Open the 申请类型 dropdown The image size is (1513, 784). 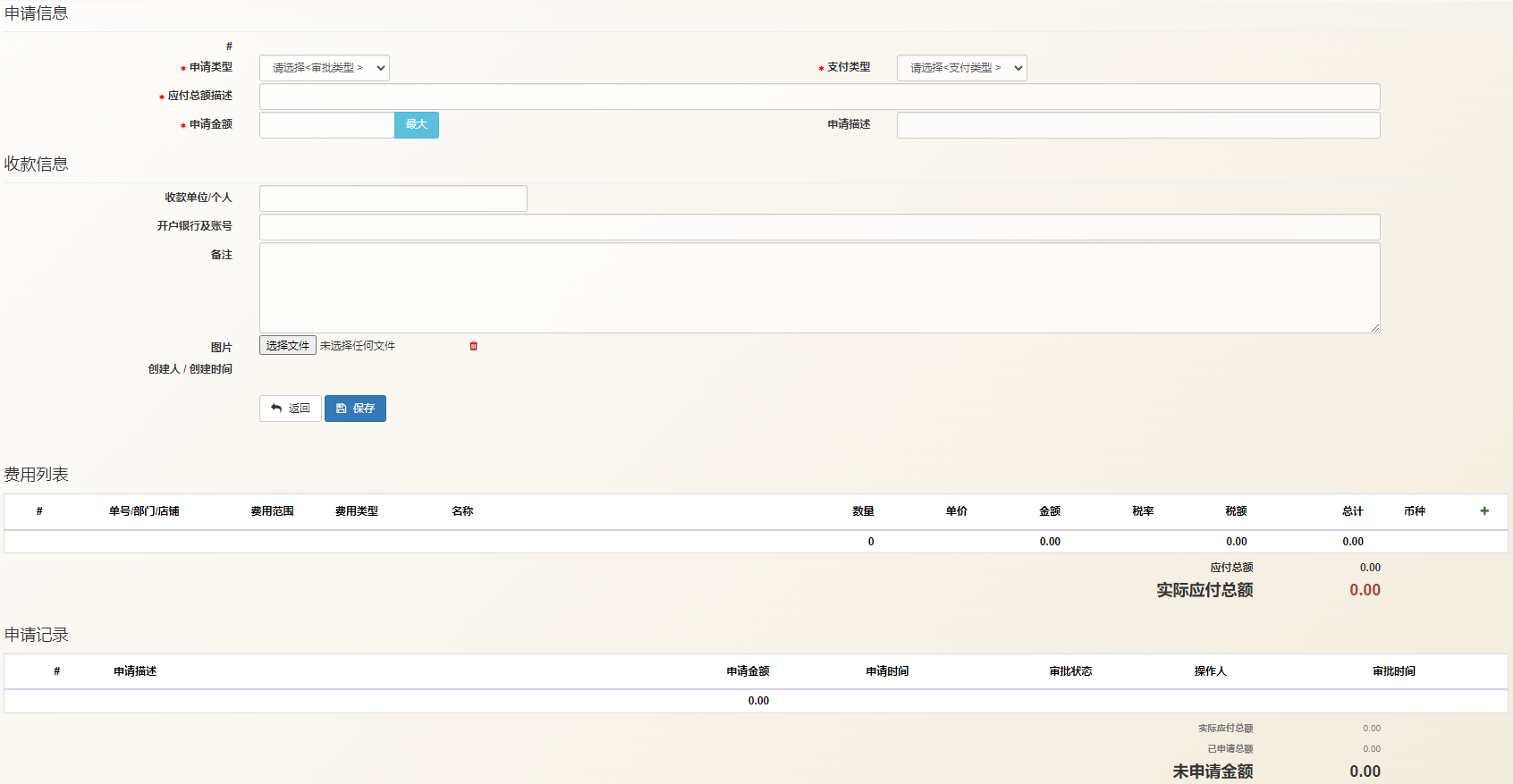coord(324,68)
